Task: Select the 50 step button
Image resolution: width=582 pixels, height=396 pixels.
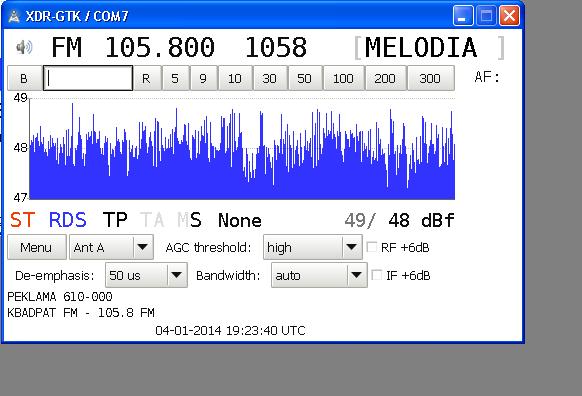Action: coord(305,78)
